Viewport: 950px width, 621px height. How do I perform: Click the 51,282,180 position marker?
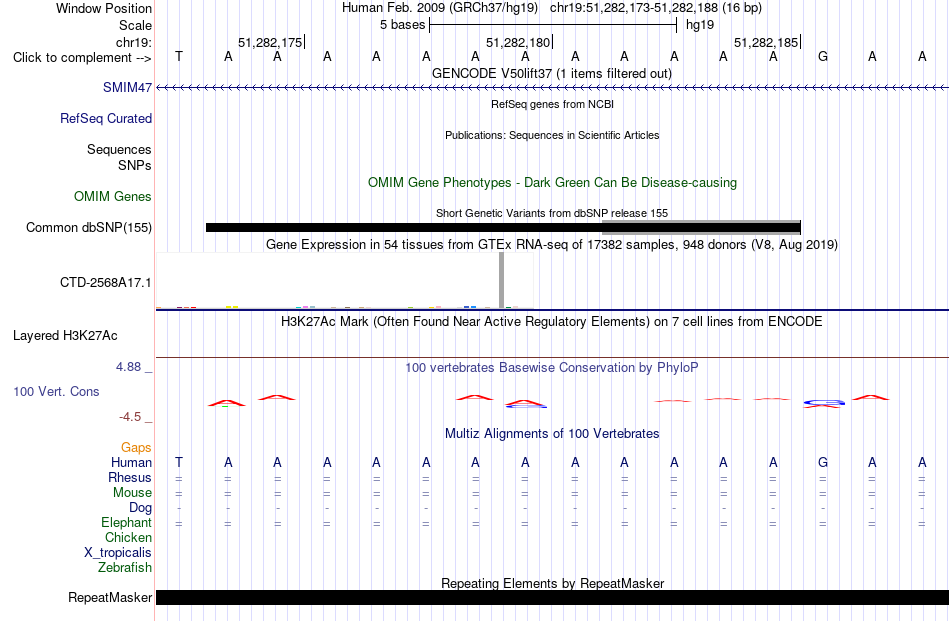click(519, 42)
